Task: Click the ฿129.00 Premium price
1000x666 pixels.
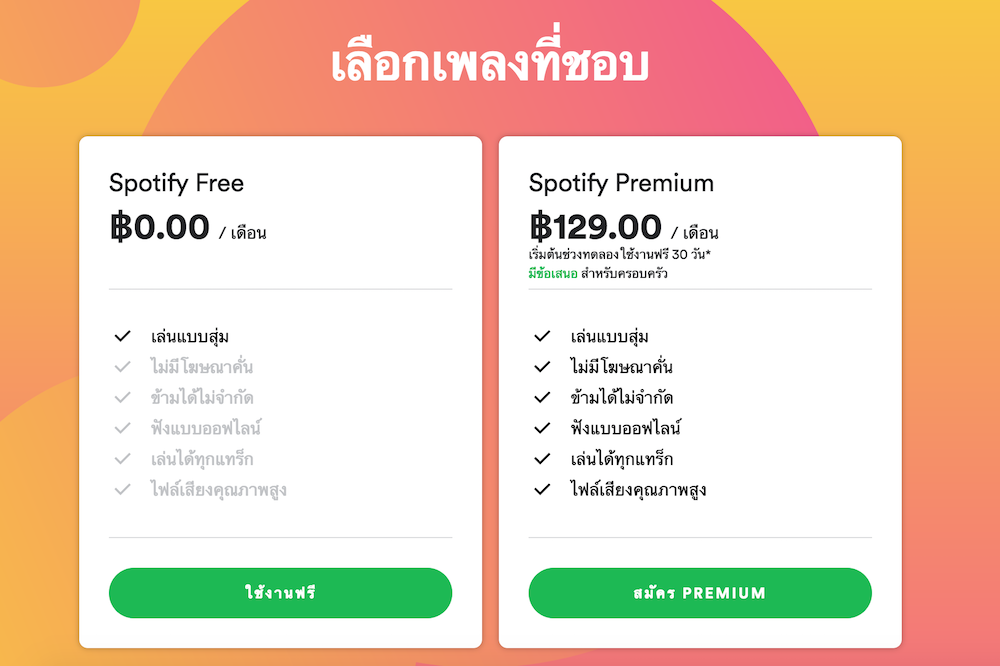Action: pyautogui.click(x=596, y=227)
